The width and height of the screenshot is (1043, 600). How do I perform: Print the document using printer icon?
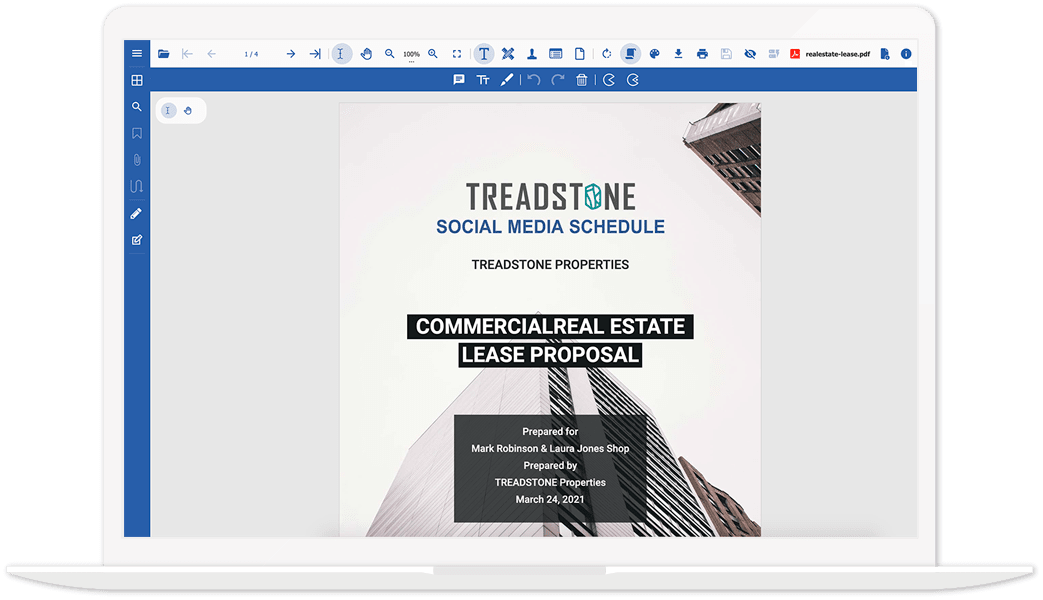pyautogui.click(x=702, y=54)
